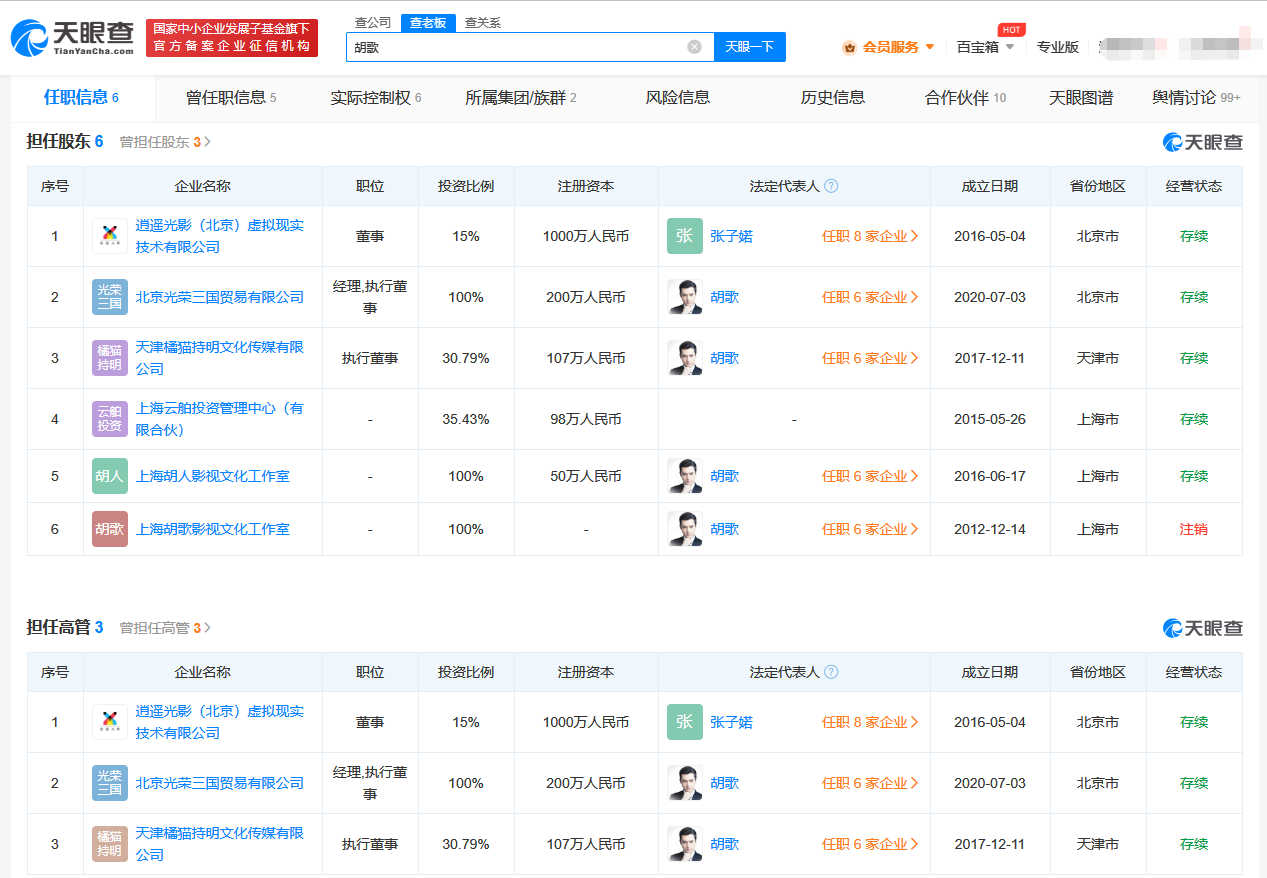Expand 曾担任高管 3 list
The image size is (1267, 878).
pyautogui.click(x=165, y=628)
